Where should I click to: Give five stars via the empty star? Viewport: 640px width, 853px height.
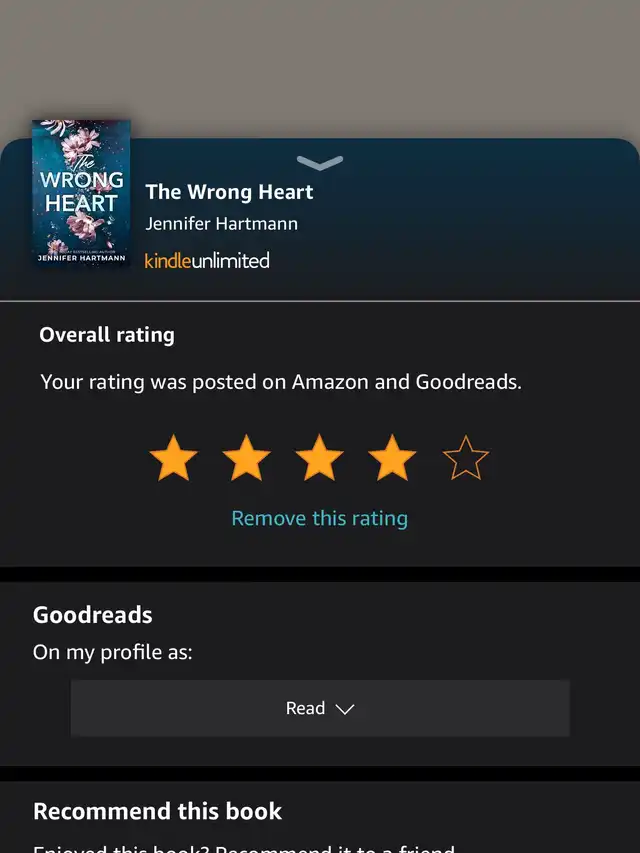(x=465, y=458)
